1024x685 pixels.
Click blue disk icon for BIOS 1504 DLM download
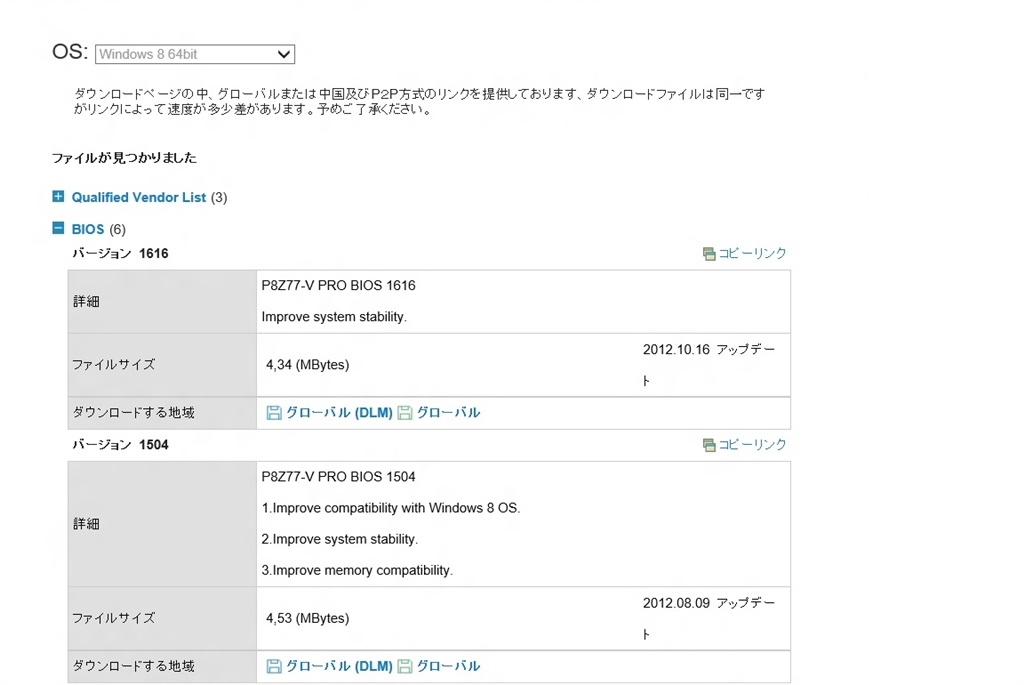274,666
